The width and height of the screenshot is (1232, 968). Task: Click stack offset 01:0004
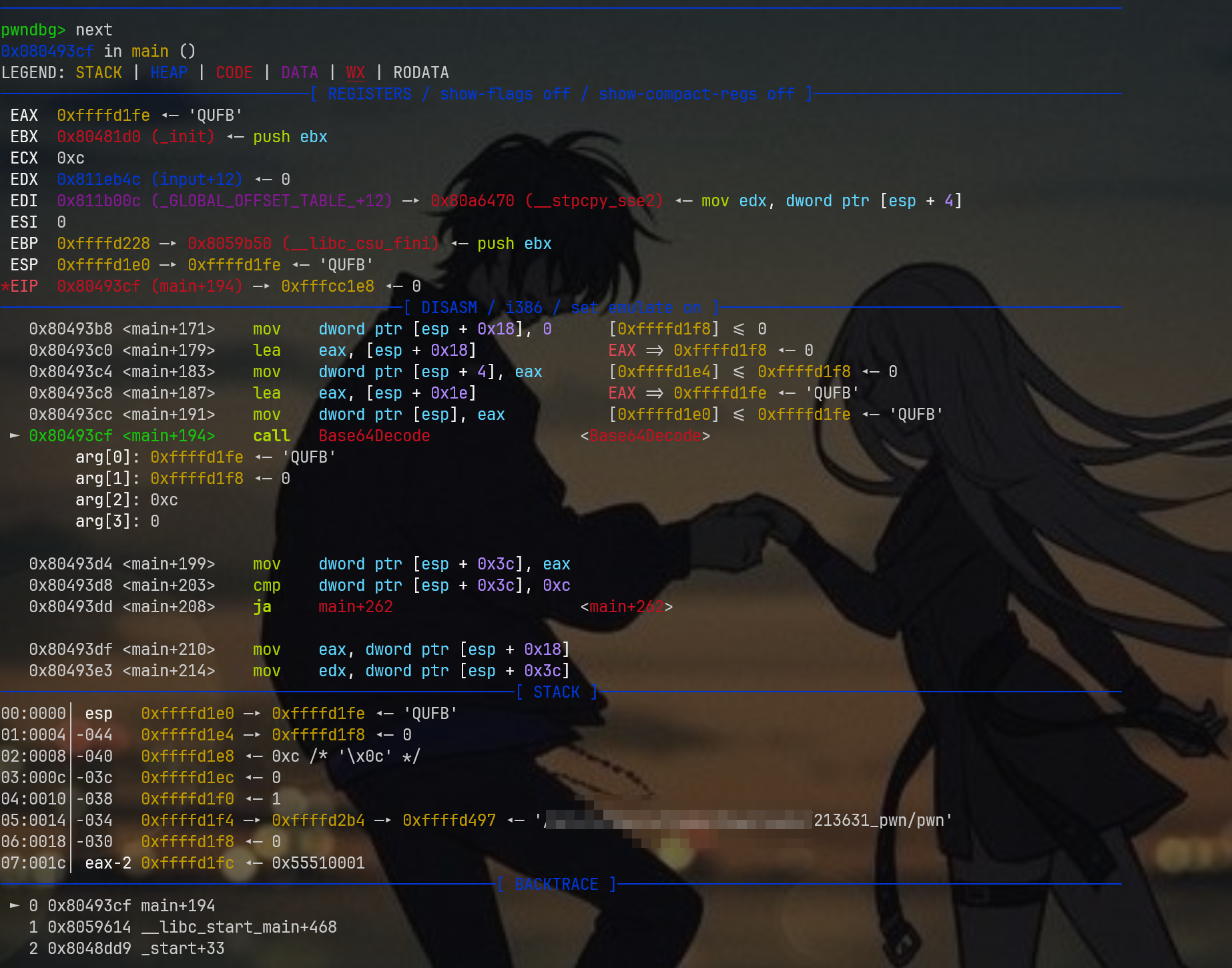coord(33,735)
